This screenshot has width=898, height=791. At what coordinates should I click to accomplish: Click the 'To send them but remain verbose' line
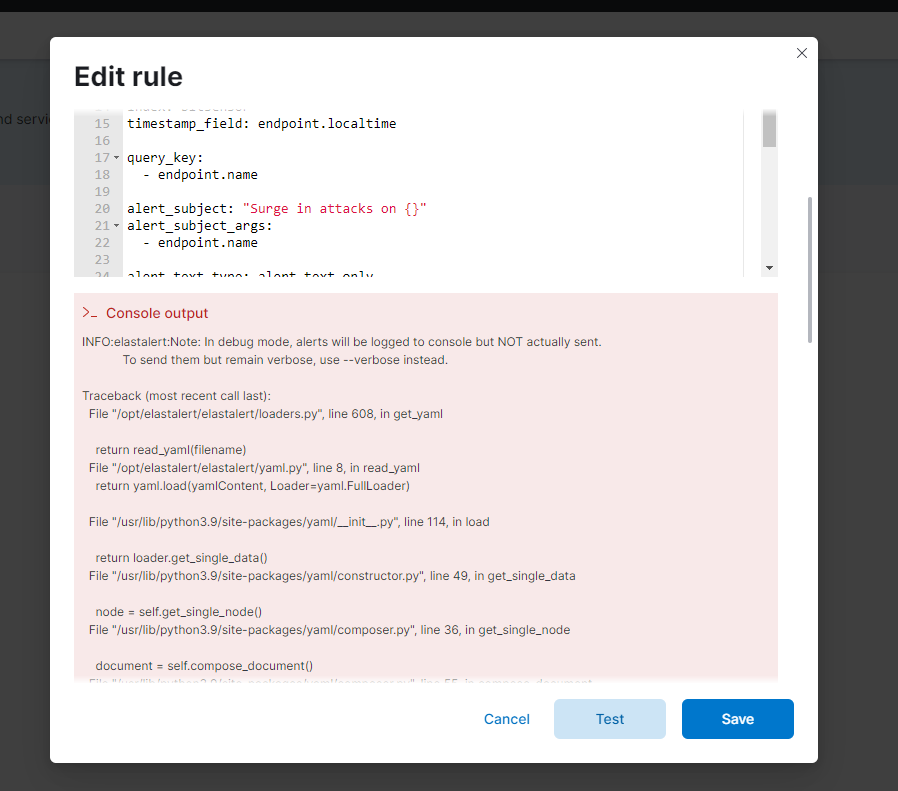pos(285,360)
